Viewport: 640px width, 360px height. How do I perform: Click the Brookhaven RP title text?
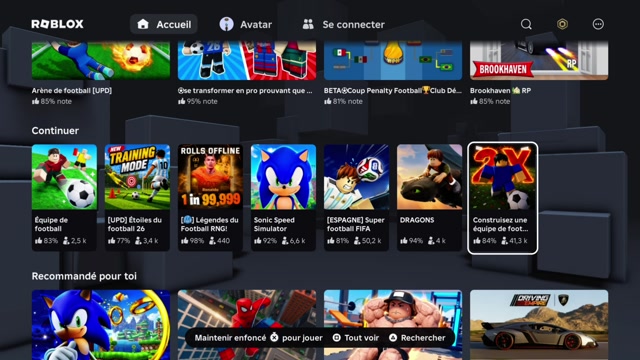[500, 91]
